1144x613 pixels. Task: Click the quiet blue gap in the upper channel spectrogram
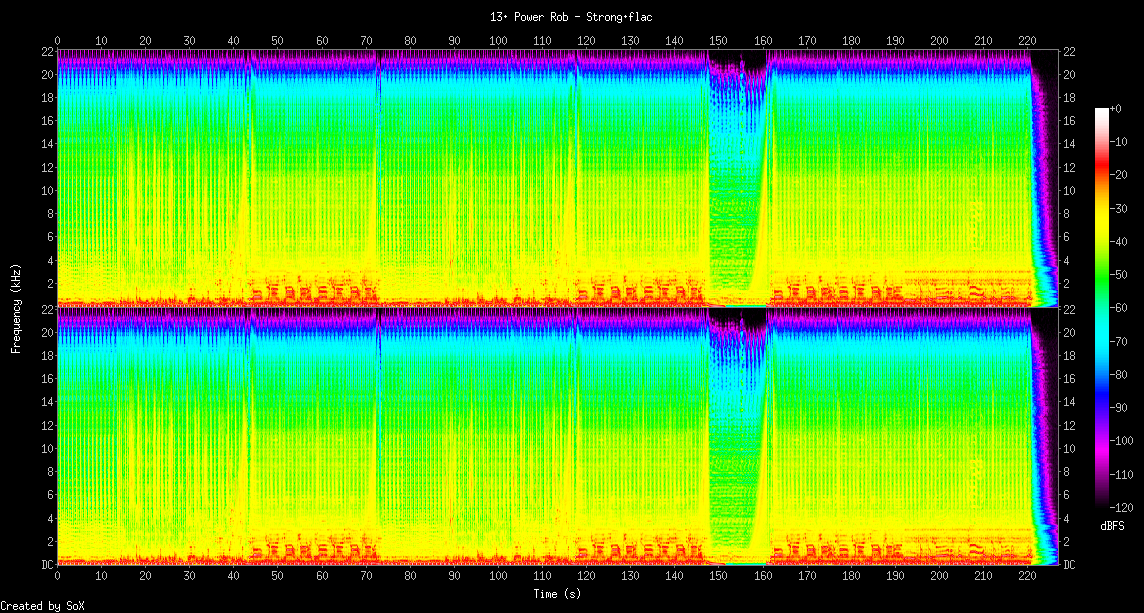pos(735,170)
